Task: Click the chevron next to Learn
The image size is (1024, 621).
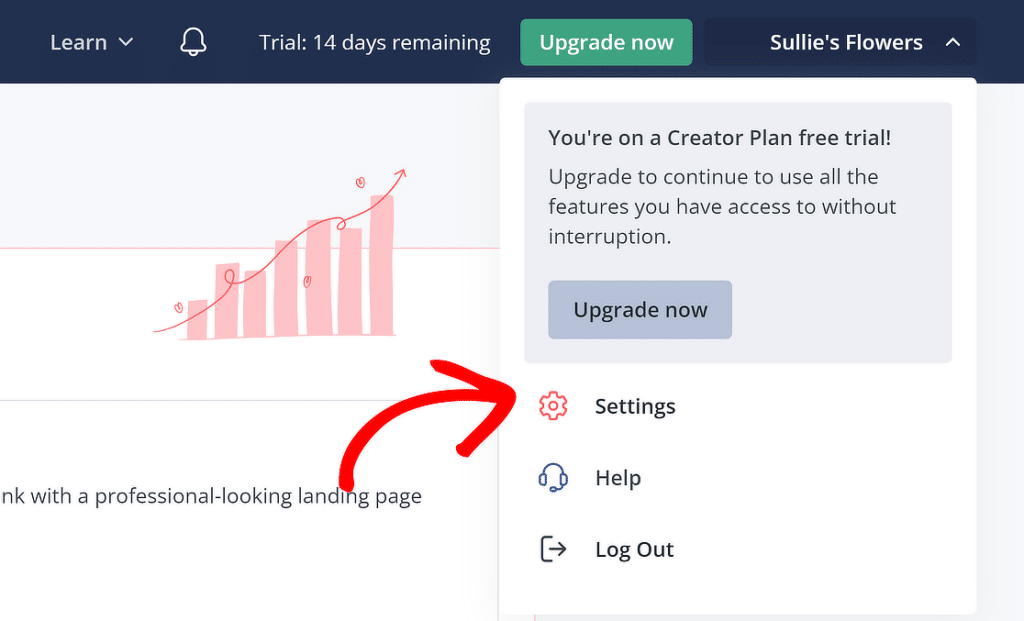Action: point(126,43)
